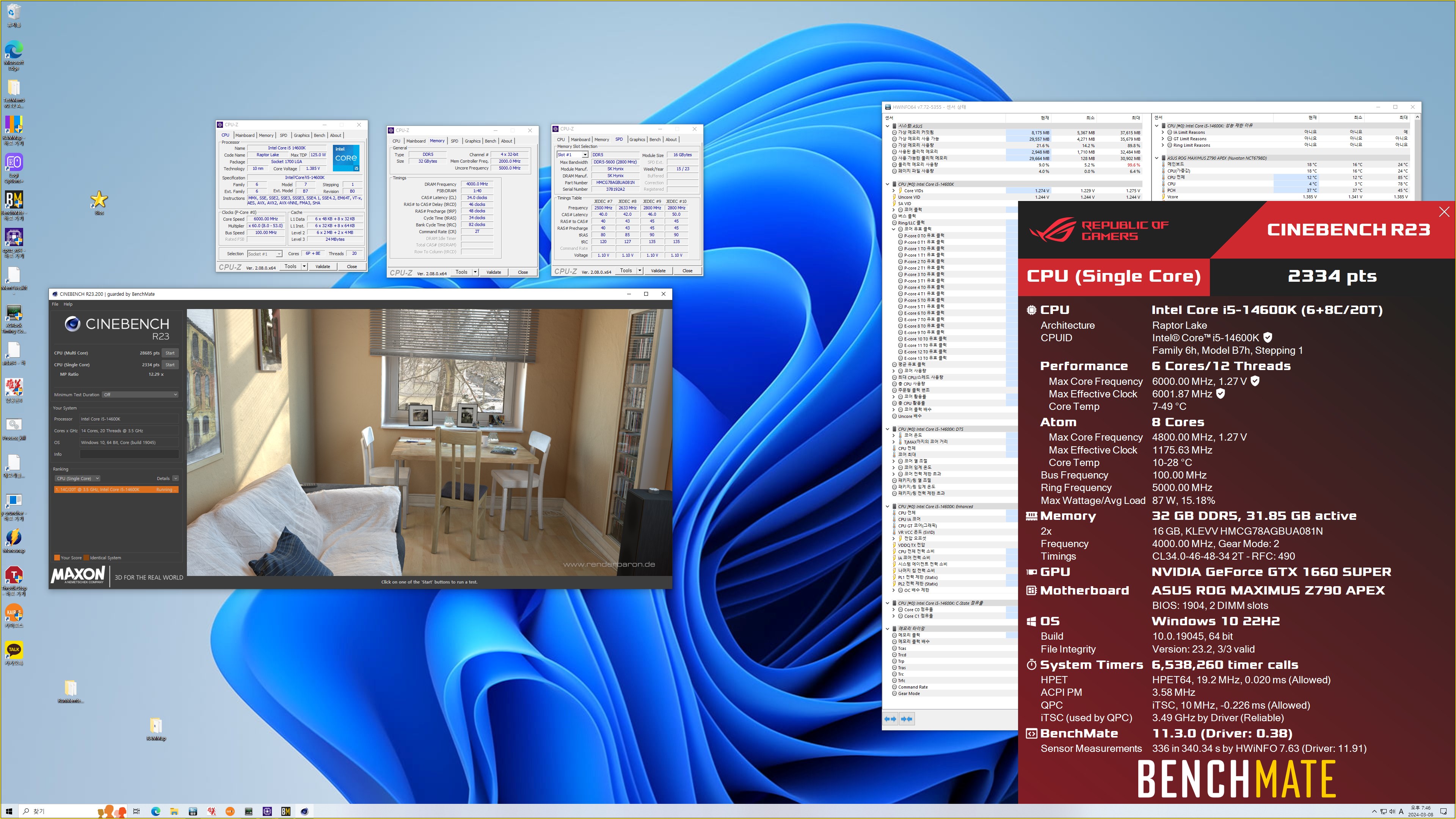Collapse CPU [#0] Intel Core i5-14600K group
The height and width of the screenshot is (819, 1456).
click(887, 184)
